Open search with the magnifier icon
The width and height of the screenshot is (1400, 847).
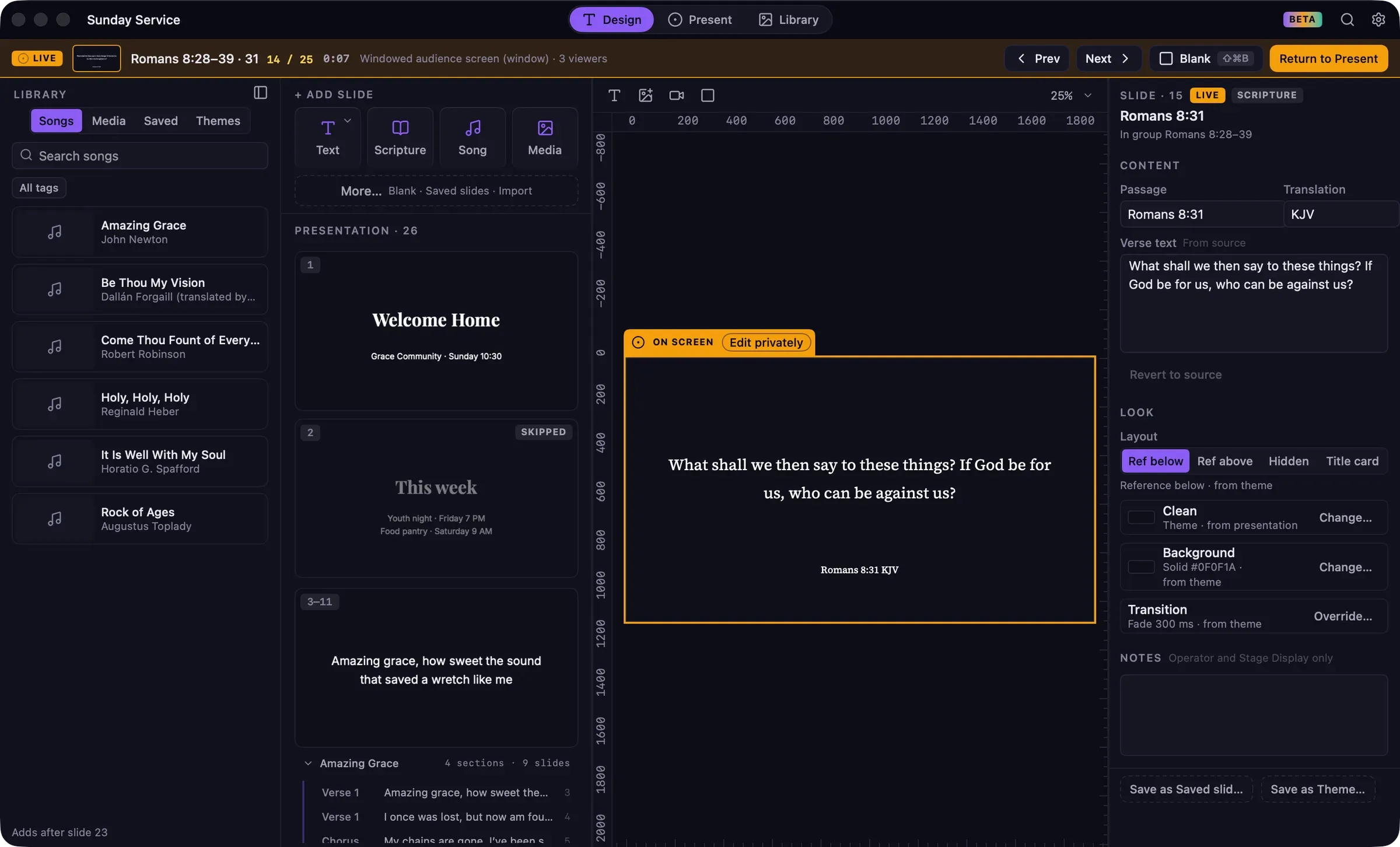pyautogui.click(x=1347, y=19)
